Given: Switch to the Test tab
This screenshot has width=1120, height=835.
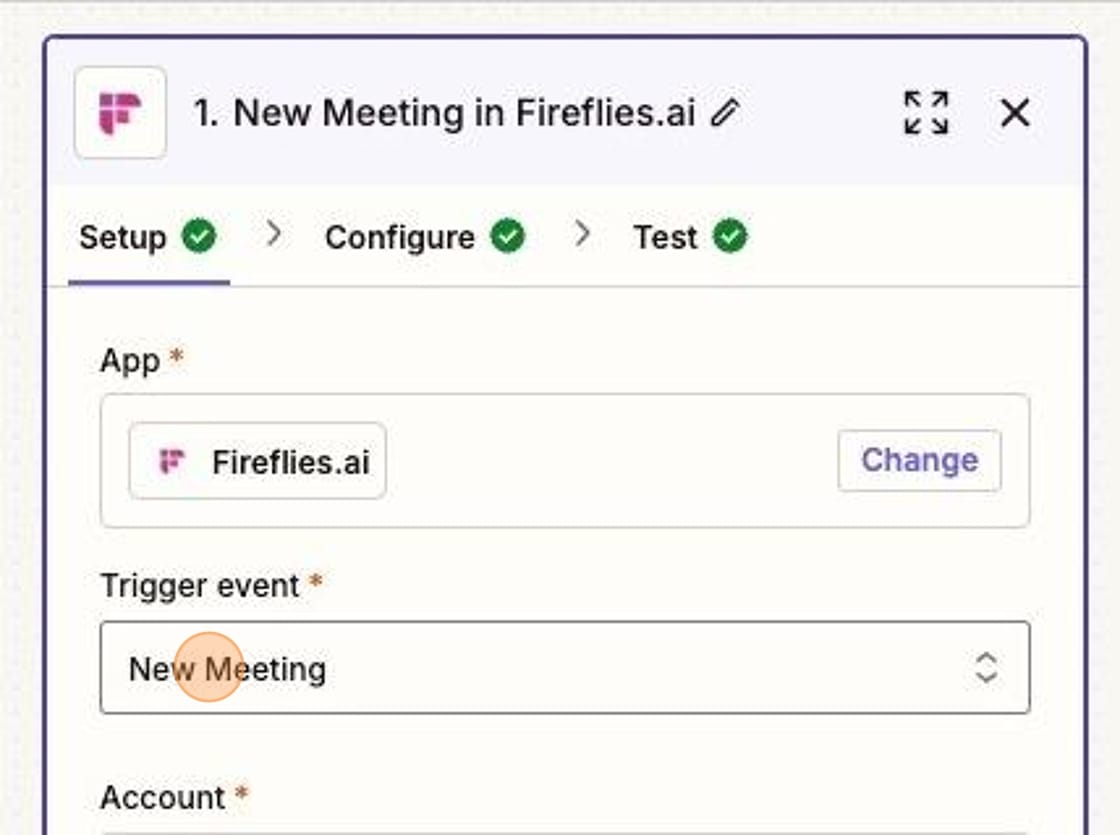Looking at the screenshot, I should click(x=665, y=236).
